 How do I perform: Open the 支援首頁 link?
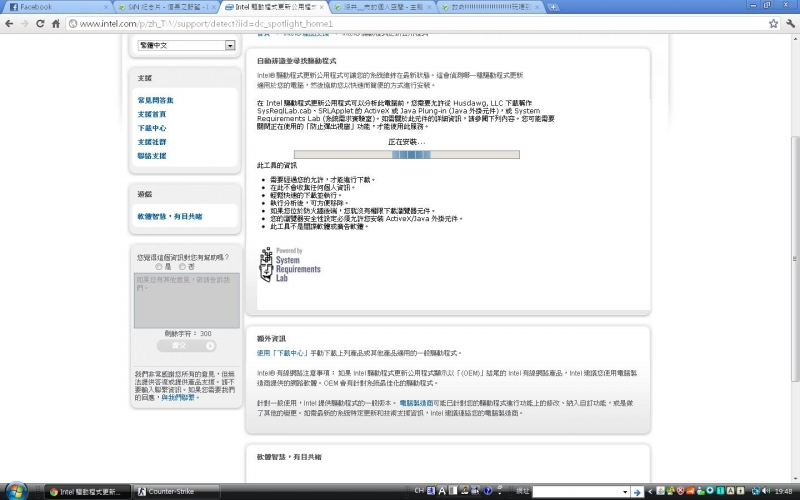152,114
